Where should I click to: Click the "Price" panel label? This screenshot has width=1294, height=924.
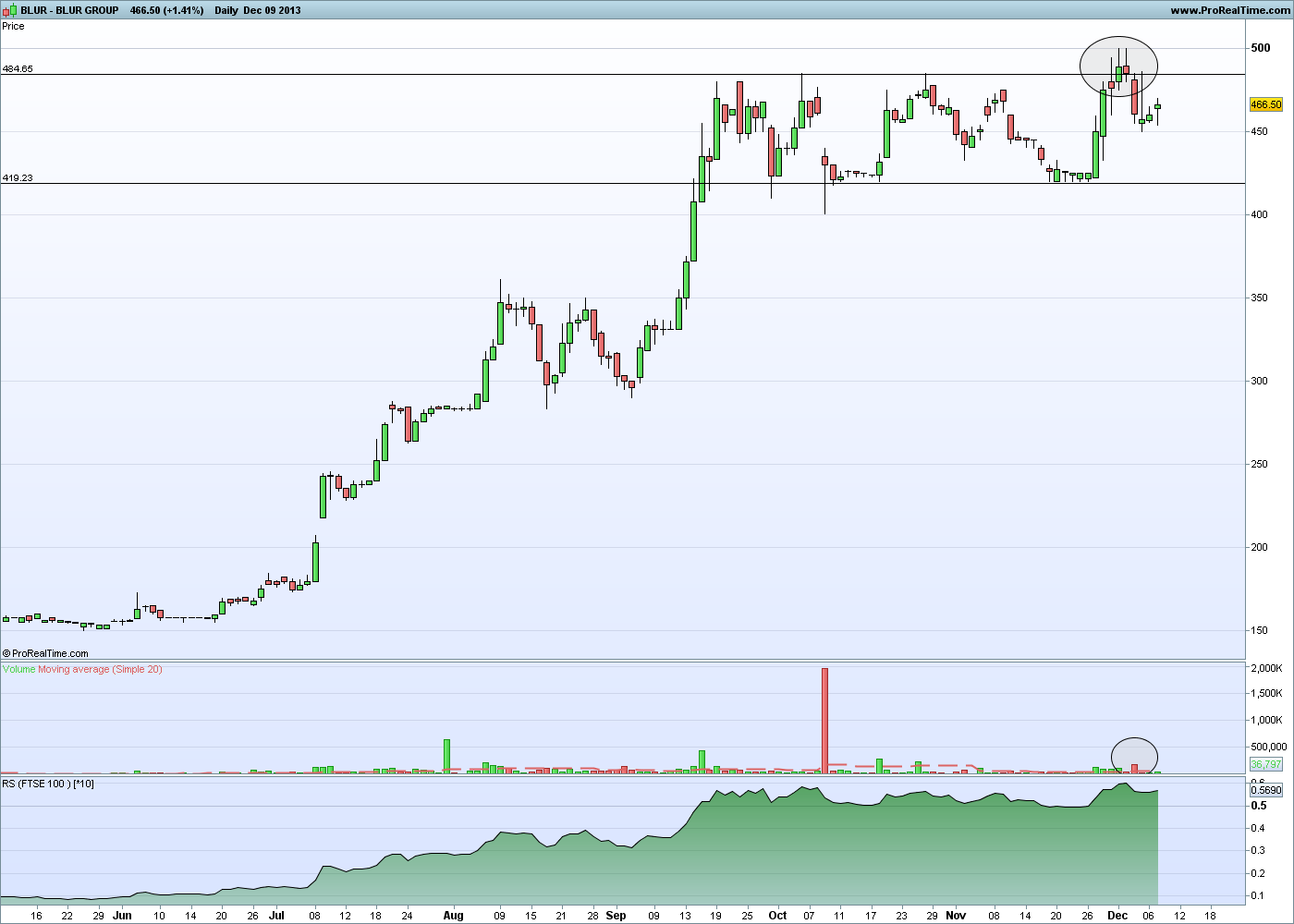[13, 26]
